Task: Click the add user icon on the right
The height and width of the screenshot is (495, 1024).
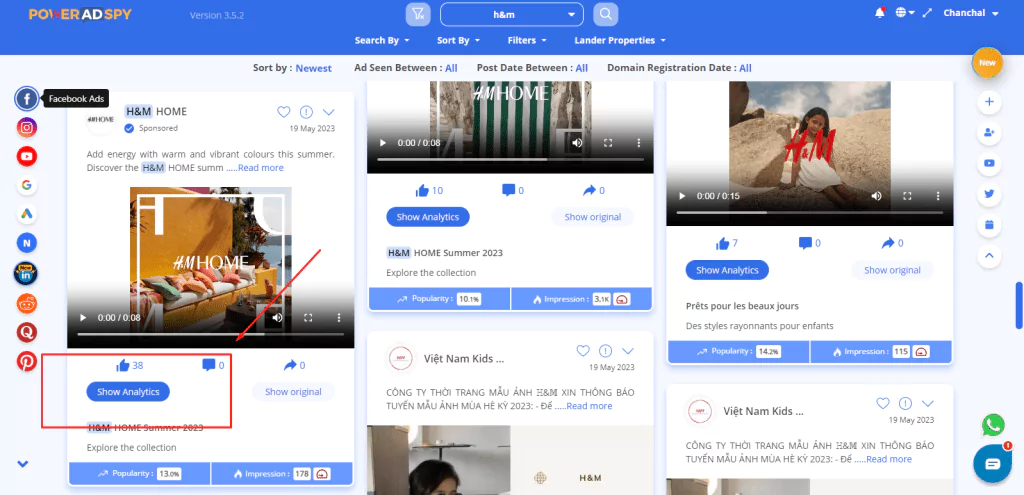Action: (989, 133)
